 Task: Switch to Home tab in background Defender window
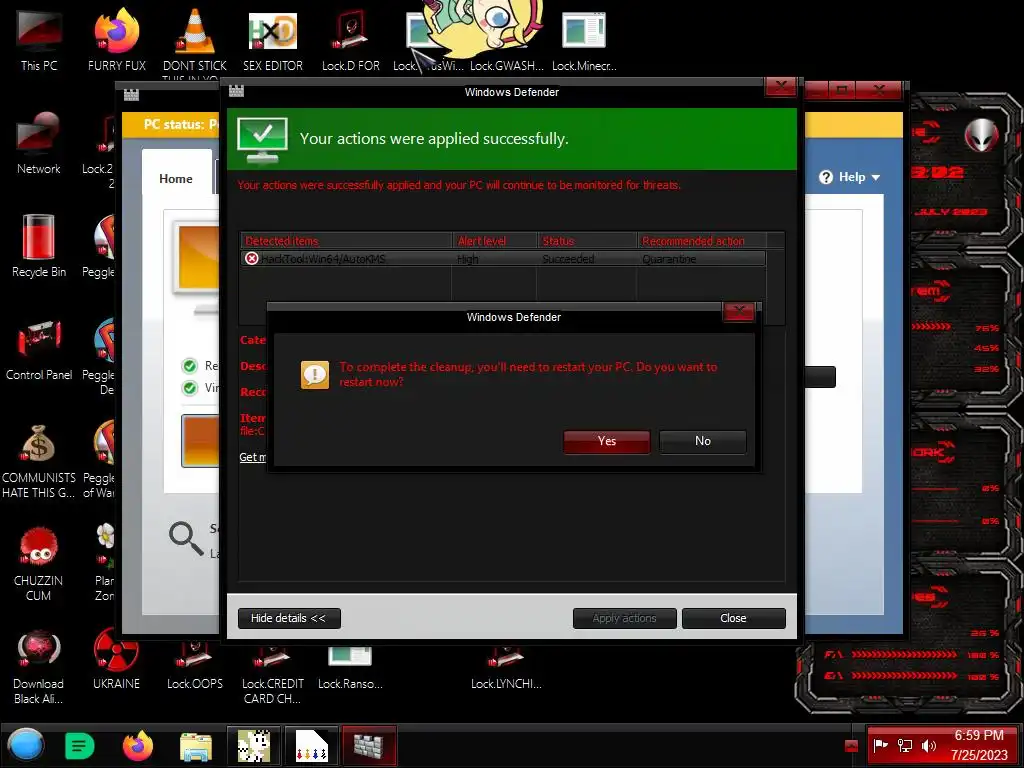click(176, 179)
